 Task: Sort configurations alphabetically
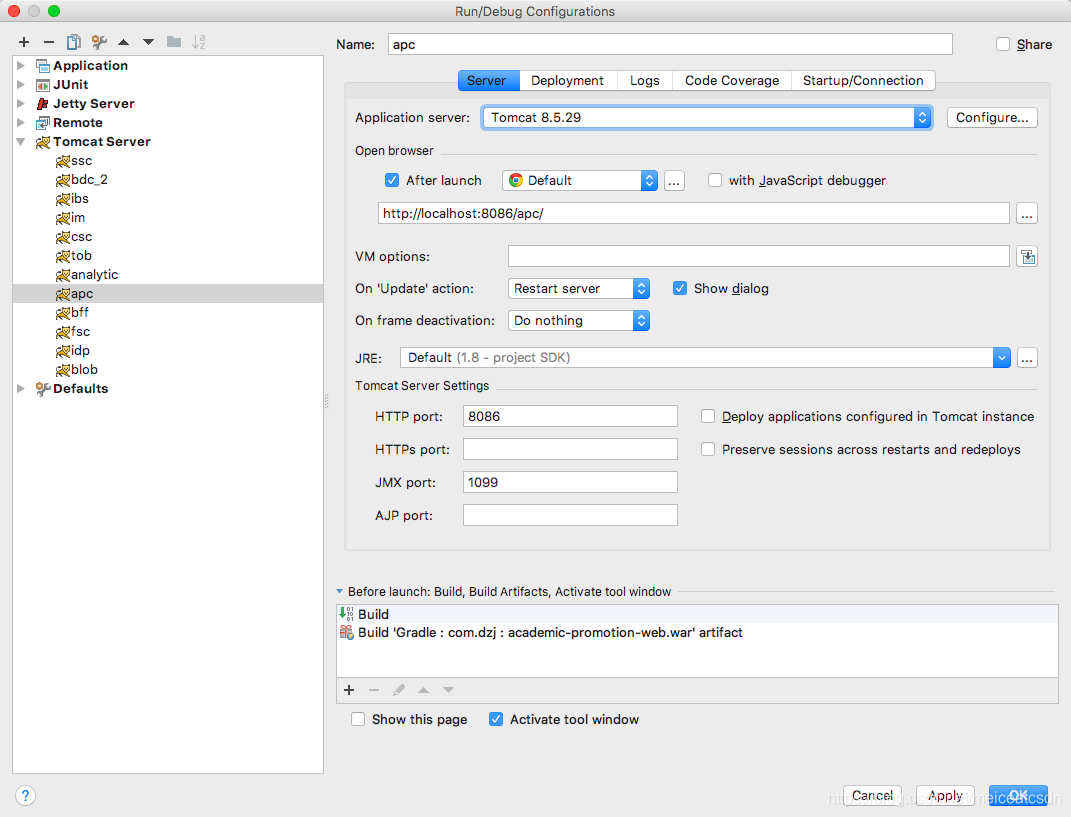pos(199,42)
